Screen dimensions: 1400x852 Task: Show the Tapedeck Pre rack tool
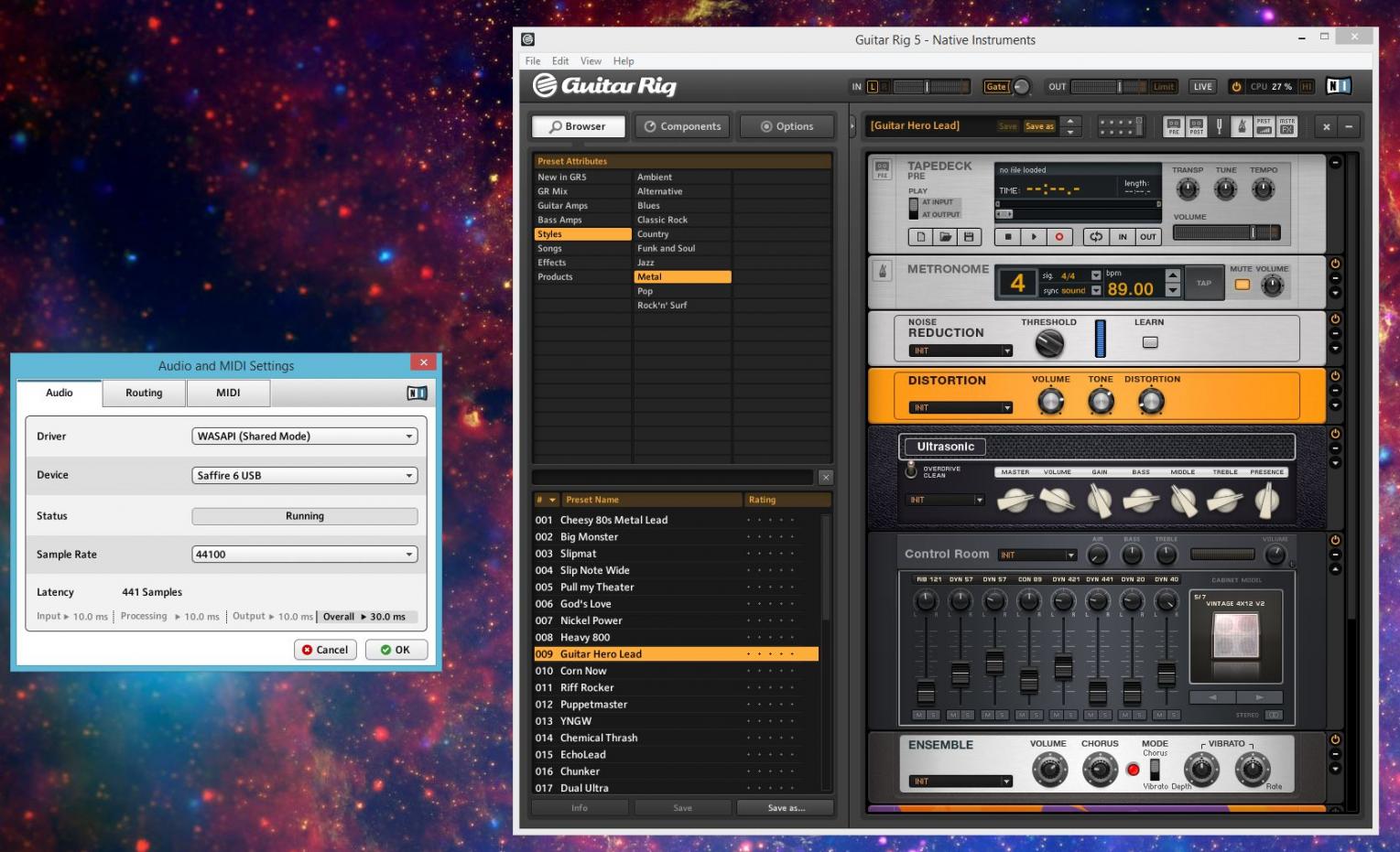pos(1173,126)
